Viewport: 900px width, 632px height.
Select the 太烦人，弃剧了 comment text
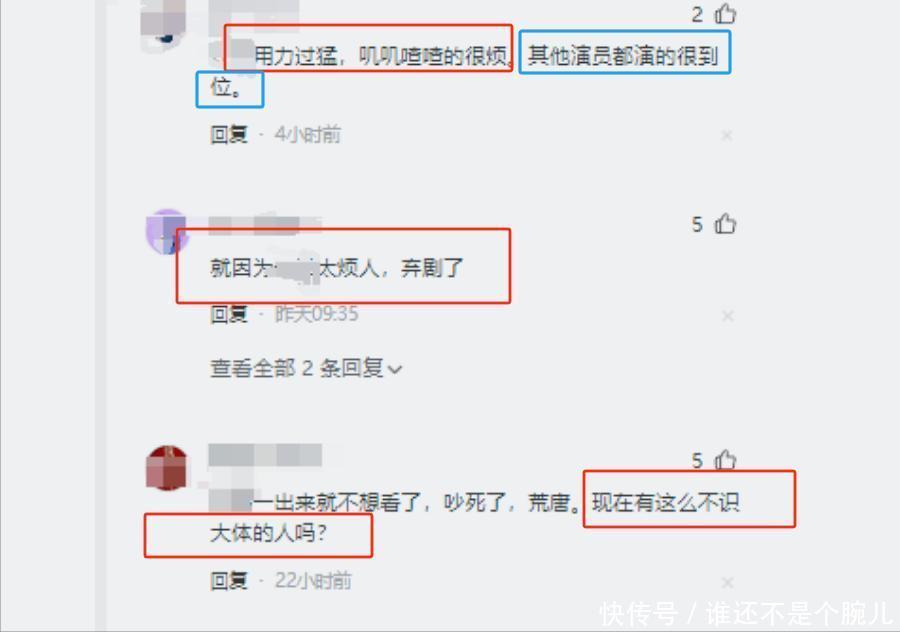click(x=336, y=268)
